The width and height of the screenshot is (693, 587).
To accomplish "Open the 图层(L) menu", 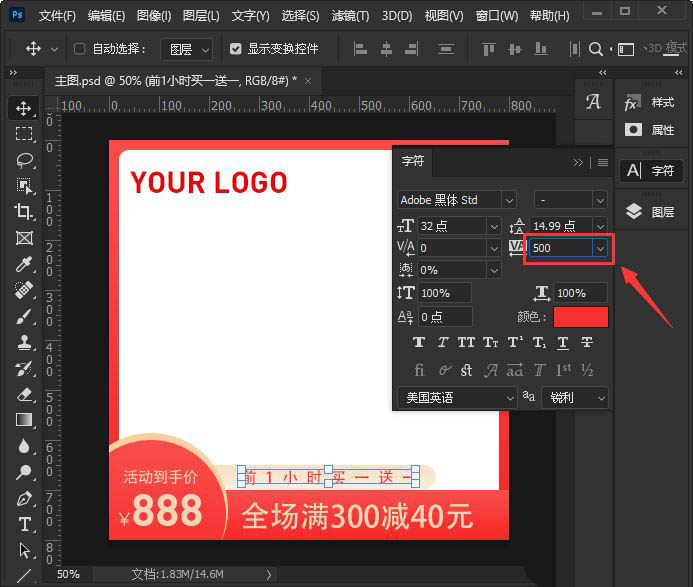I will pos(201,16).
